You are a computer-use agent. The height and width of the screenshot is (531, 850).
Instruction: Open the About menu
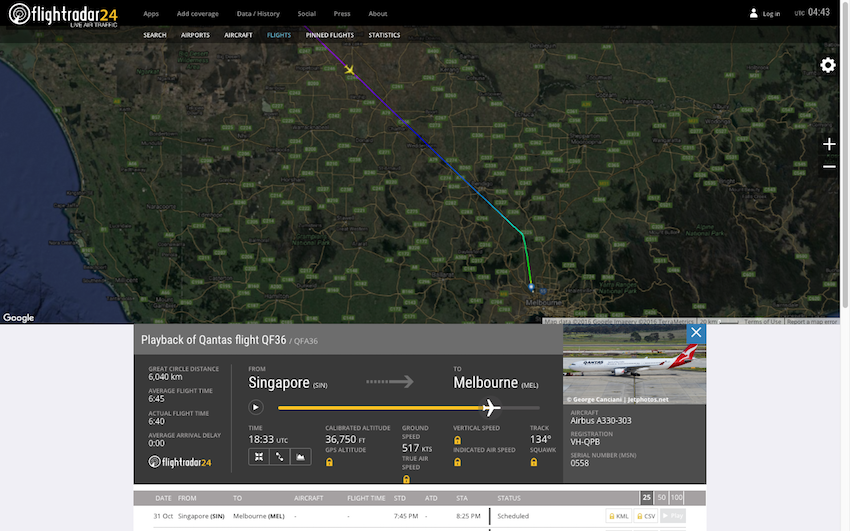pyautogui.click(x=377, y=14)
